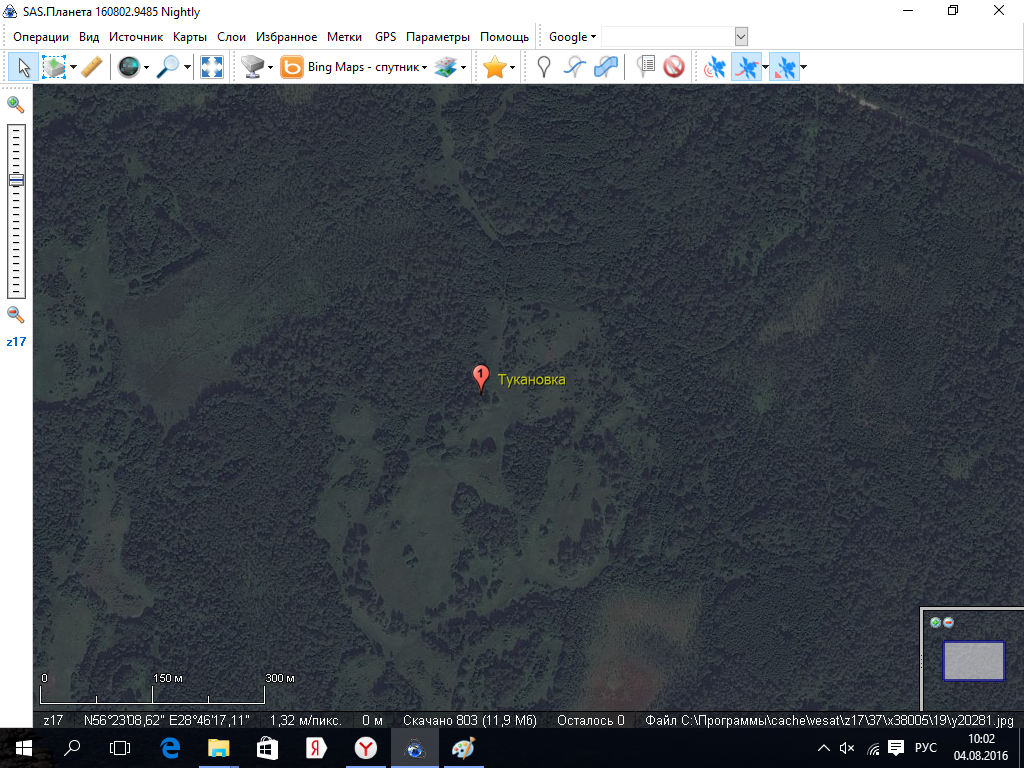The height and width of the screenshot is (768, 1024).
Task: Click the tile source cache/internet icon
Action: (252, 67)
